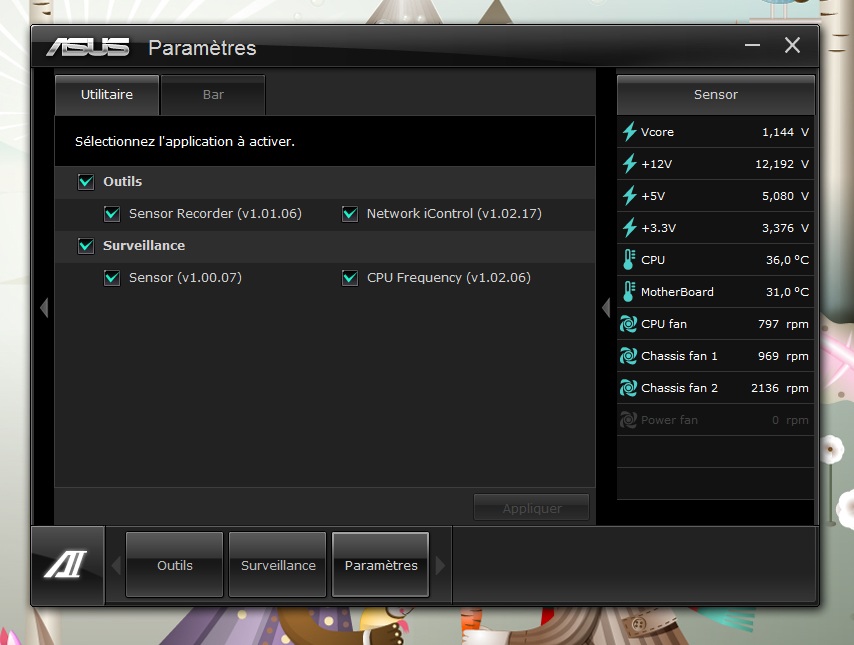Click the +12V voltage lightning icon

point(629,164)
